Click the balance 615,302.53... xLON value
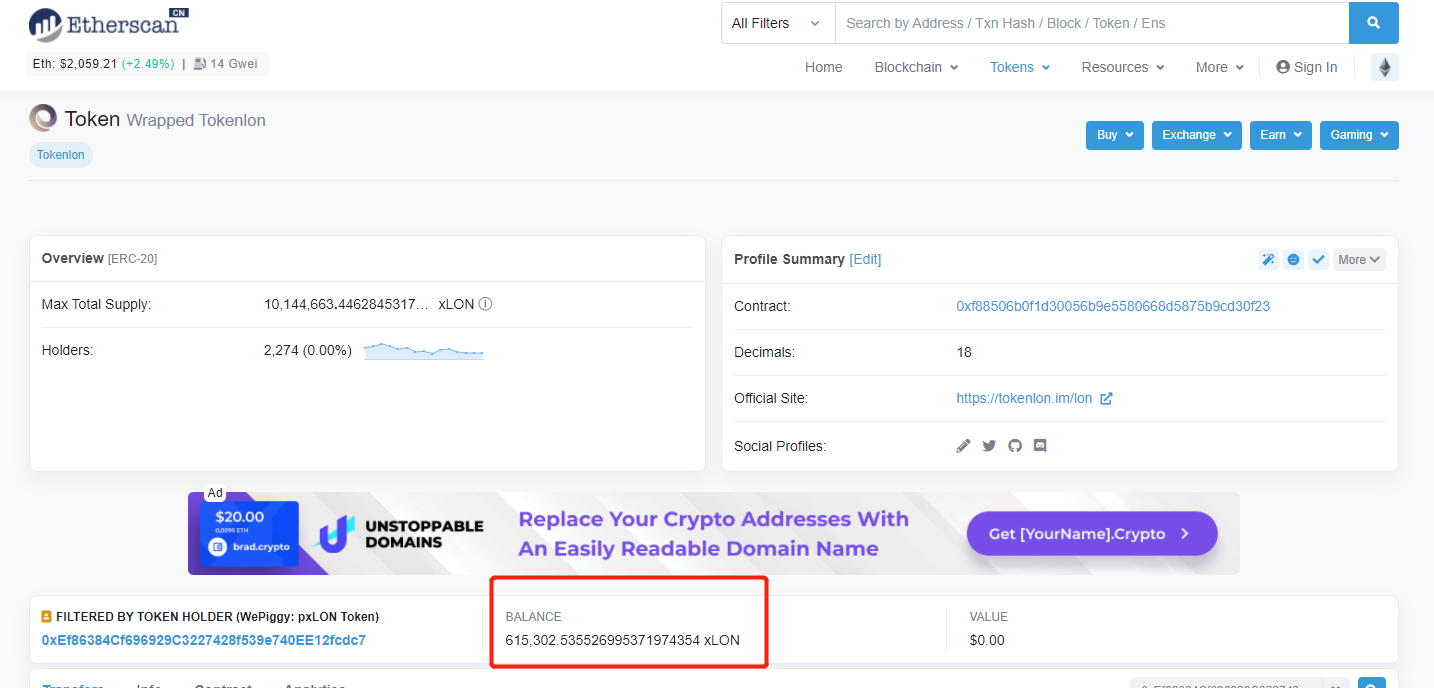This screenshot has width=1434, height=688. pos(622,640)
